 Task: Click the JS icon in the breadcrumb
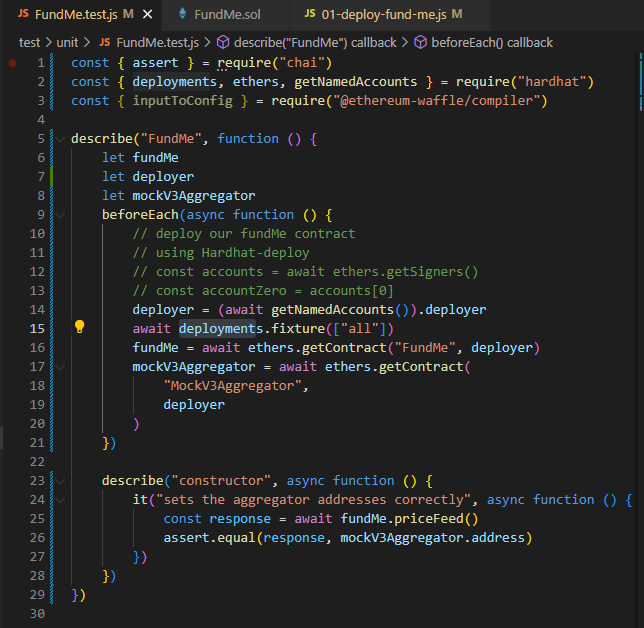[105, 42]
